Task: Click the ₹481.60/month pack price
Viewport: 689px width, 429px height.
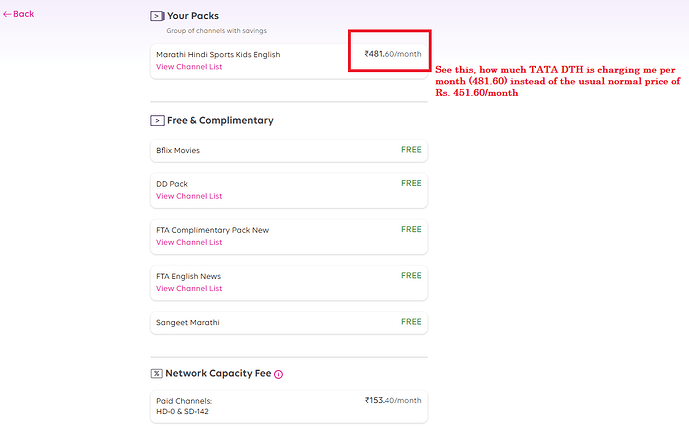Action: pyautogui.click(x=392, y=54)
